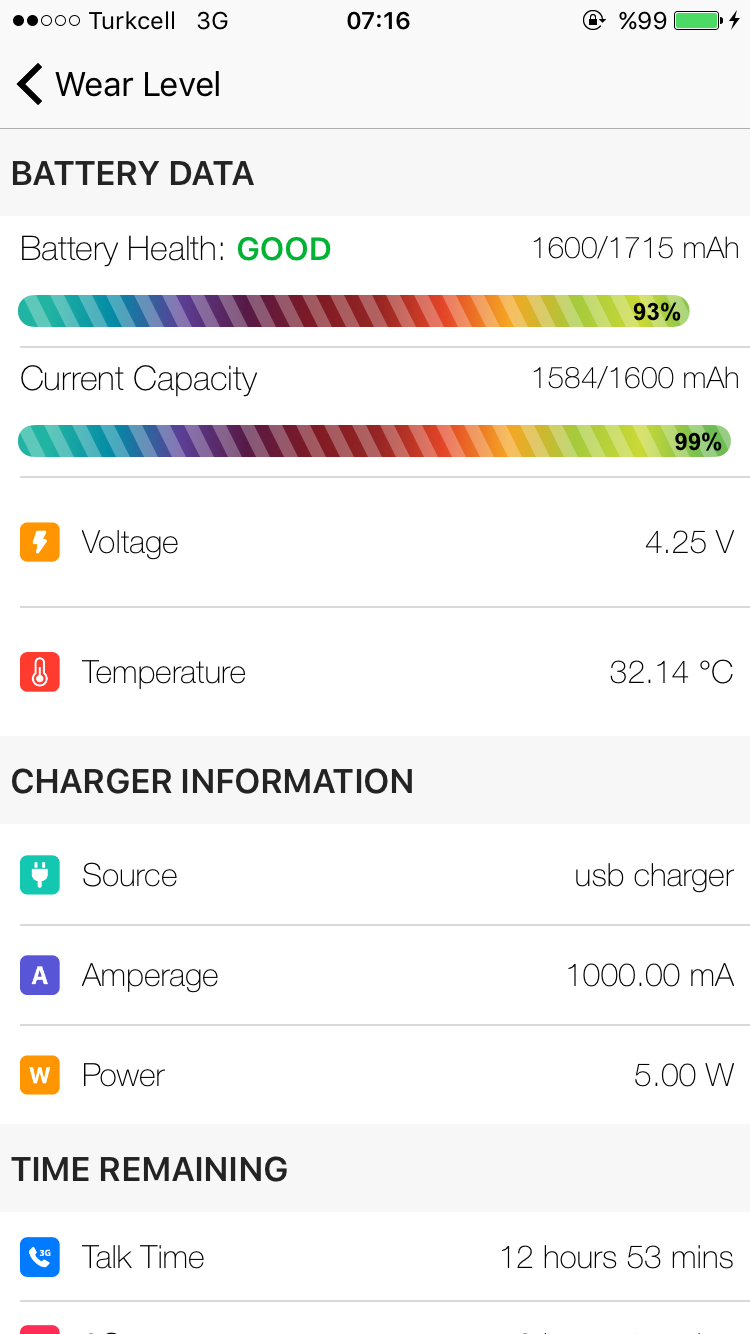Tap the purple Amperage icon
The width and height of the screenshot is (750, 1334).
(x=40, y=975)
